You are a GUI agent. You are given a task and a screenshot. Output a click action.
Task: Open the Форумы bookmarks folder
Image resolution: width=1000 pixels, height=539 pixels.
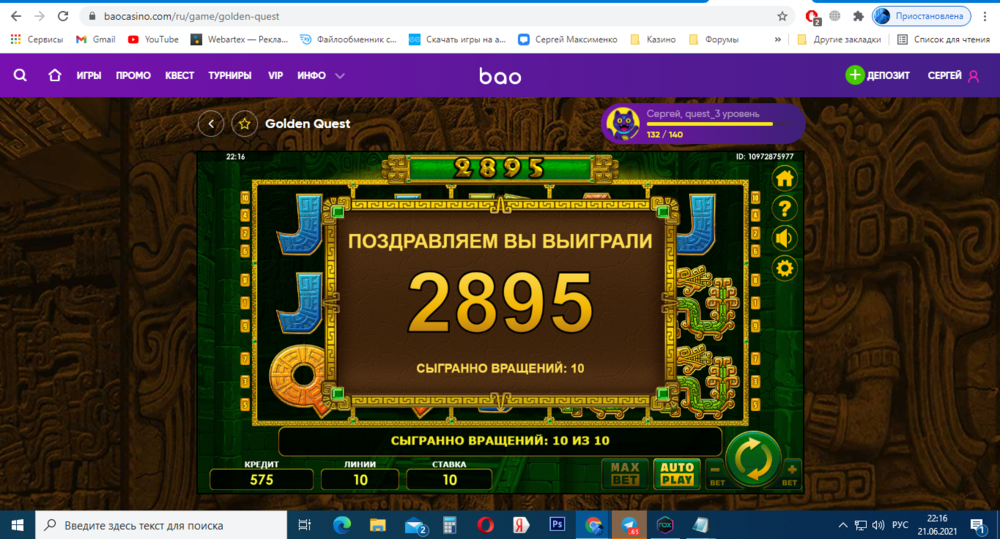coord(714,40)
